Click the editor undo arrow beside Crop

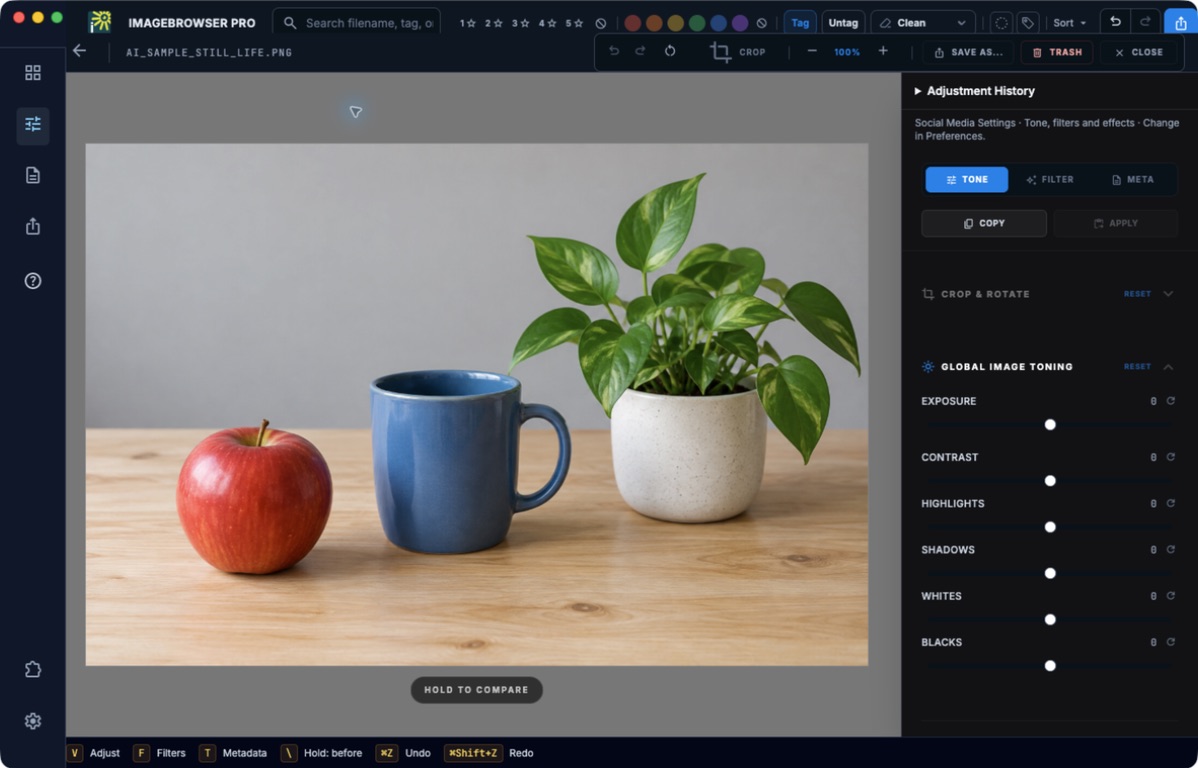tap(614, 51)
